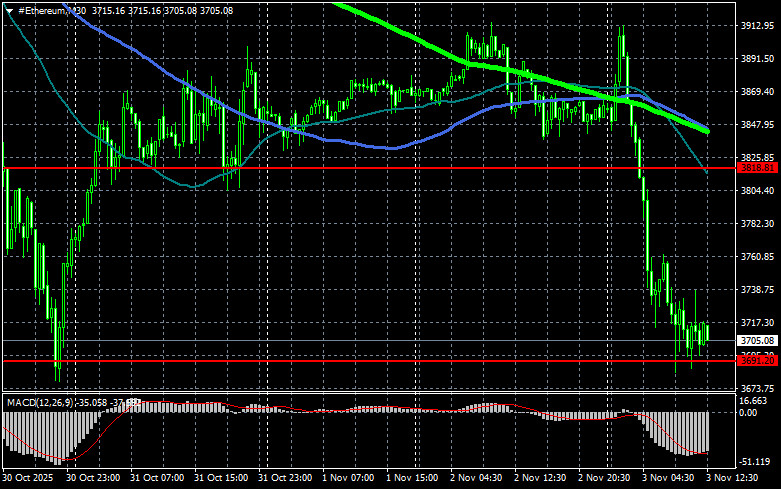The image size is (781, 489).
Task: Click the red 3691.20 price tag
Action: point(757,360)
